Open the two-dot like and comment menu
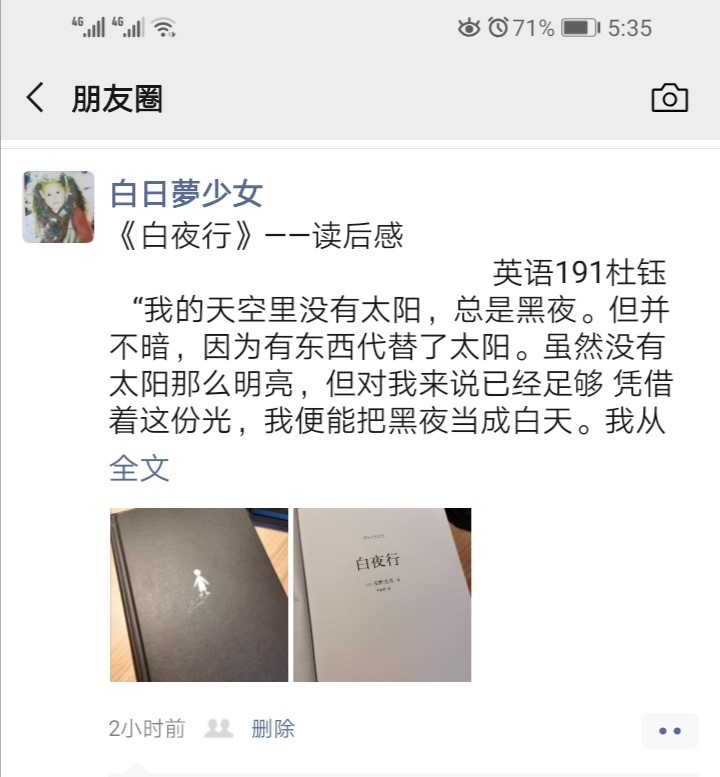This screenshot has width=720, height=777. [669, 731]
